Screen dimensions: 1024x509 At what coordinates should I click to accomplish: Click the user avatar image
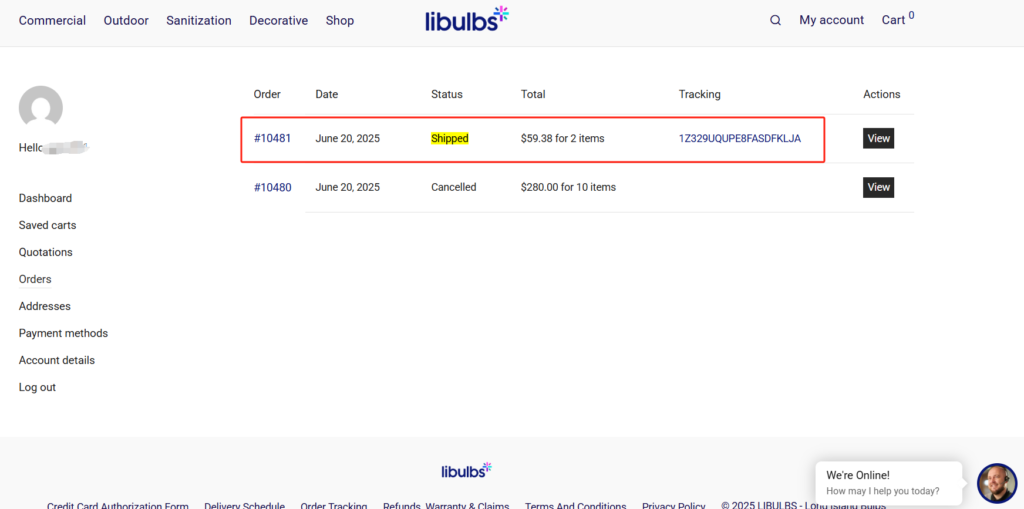coord(41,107)
